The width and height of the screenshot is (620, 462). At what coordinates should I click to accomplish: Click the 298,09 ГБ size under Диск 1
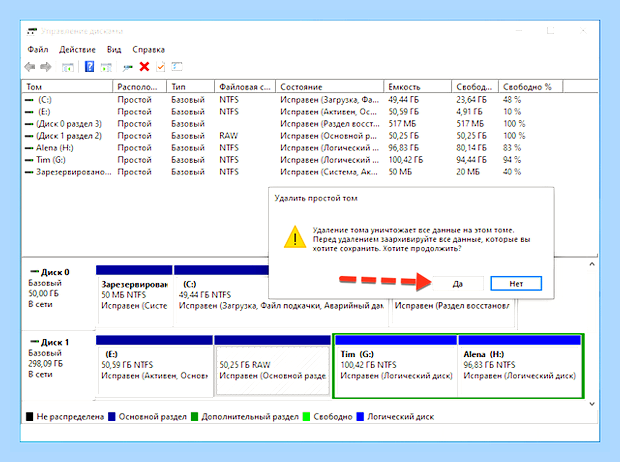[x=45, y=364]
